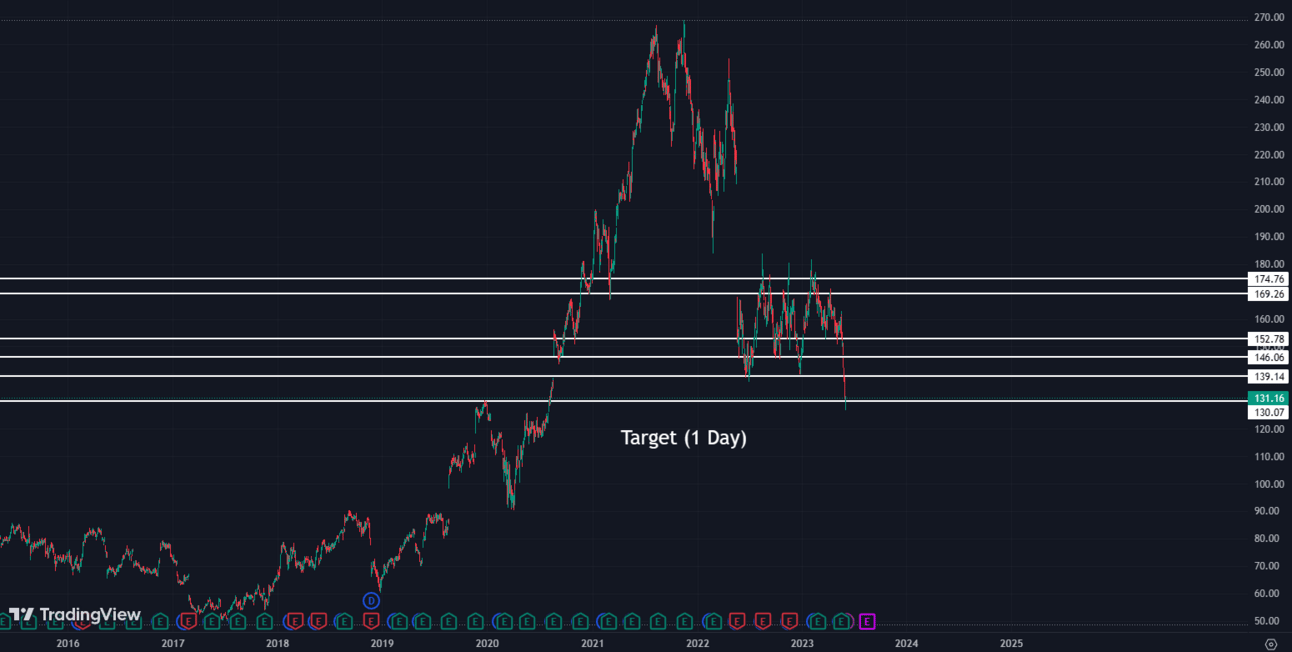The height and width of the screenshot is (652, 1292).
Task: Click the purple upcoming earnings E marker
Action: tap(867, 621)
